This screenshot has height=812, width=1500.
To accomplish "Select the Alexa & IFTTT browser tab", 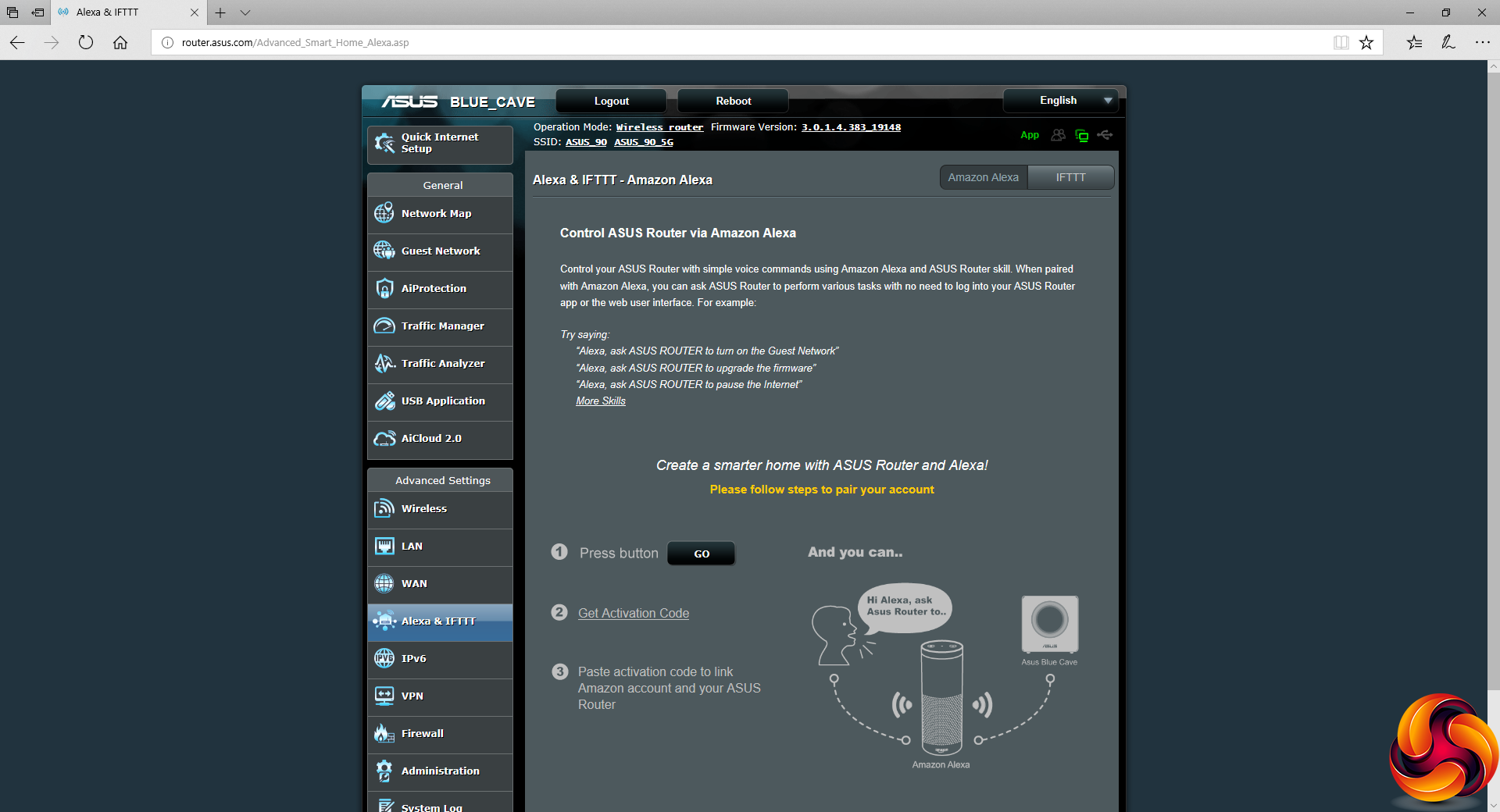I will click(x=129, y=12).
